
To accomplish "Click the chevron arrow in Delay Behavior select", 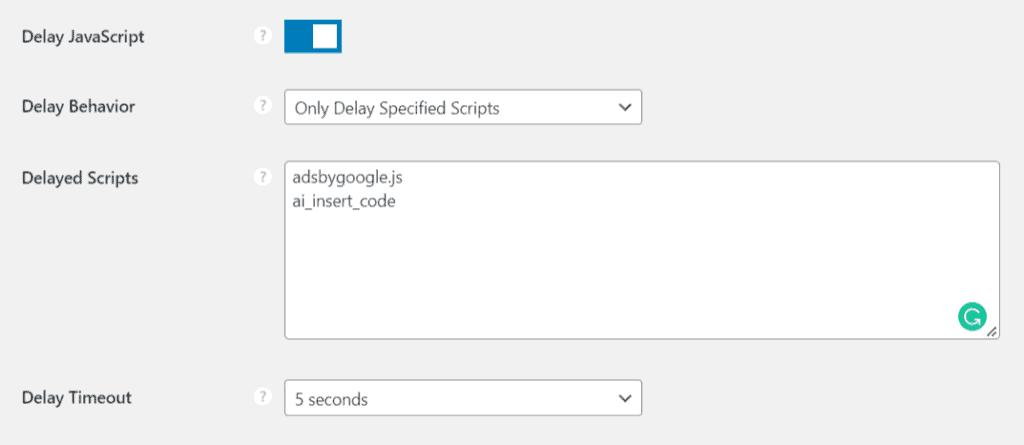I will [625, 108].
